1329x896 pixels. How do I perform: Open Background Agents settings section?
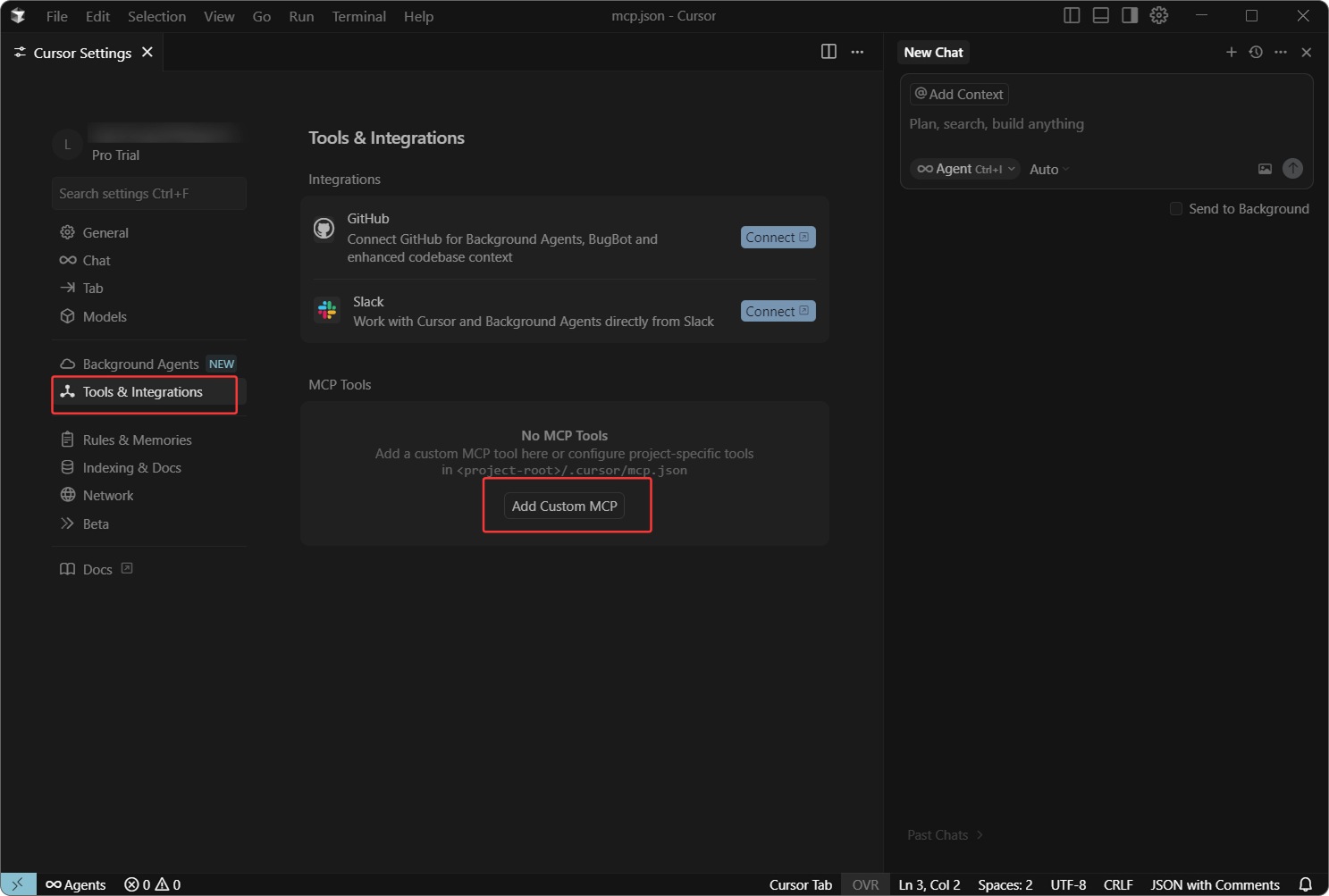[149, 364]
